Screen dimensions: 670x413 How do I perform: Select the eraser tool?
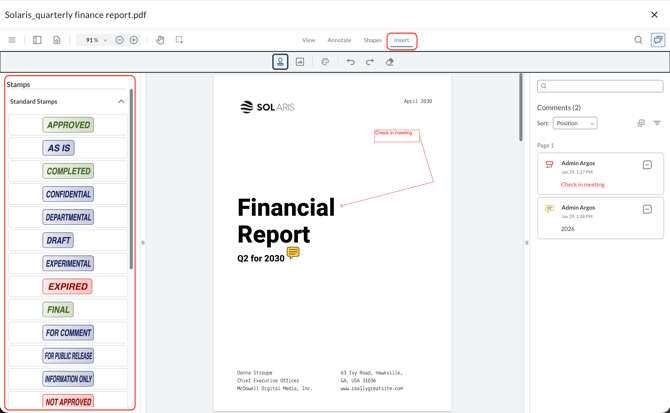tap(390, 62)
